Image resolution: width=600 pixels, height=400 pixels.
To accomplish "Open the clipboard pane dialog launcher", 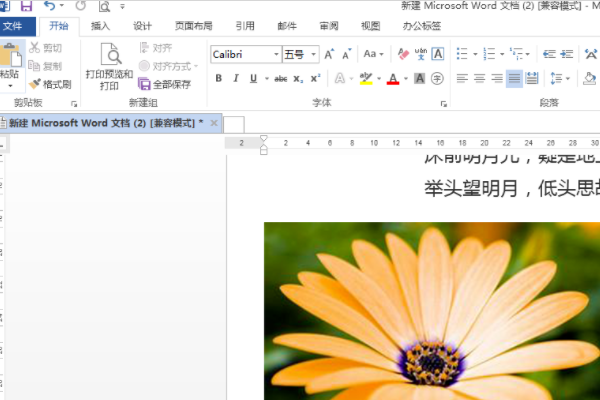I will [74, 104].
